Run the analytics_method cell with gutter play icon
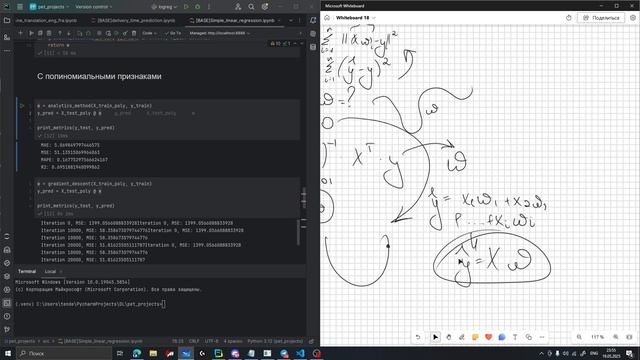 [x=22, y=105]
